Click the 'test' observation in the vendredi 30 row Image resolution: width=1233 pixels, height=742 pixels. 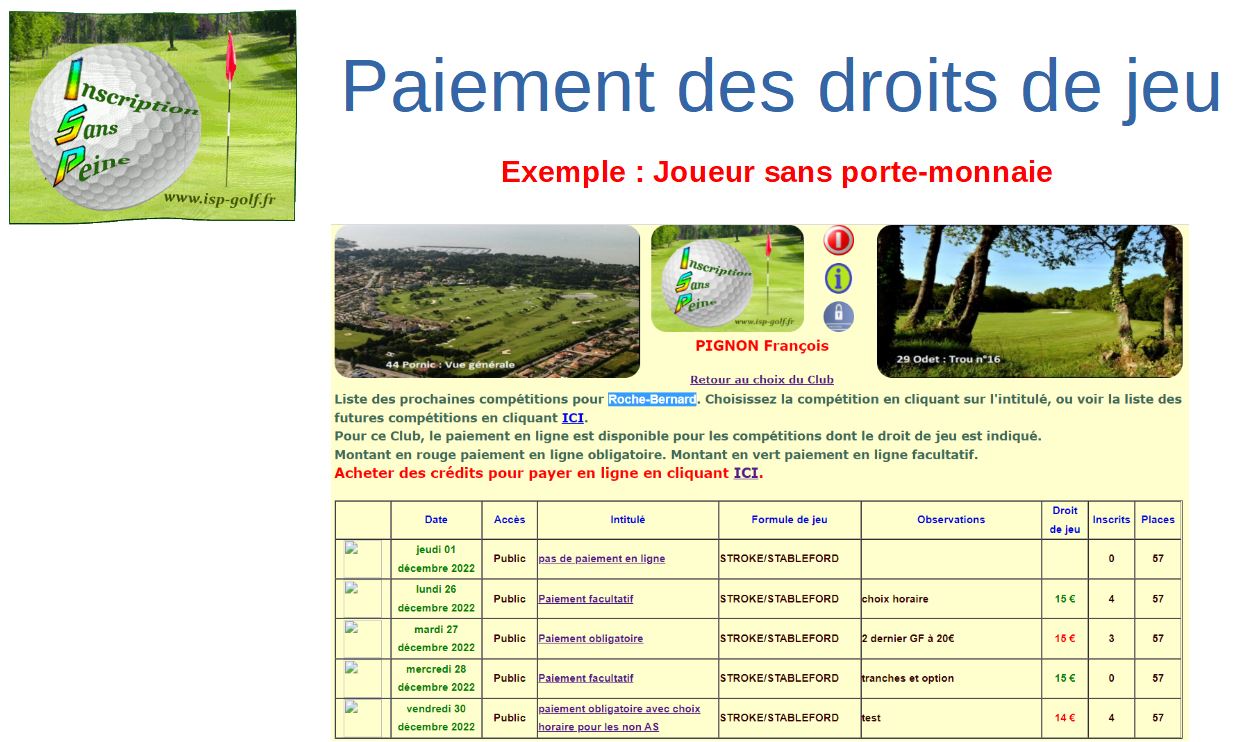tap(871, 718)
